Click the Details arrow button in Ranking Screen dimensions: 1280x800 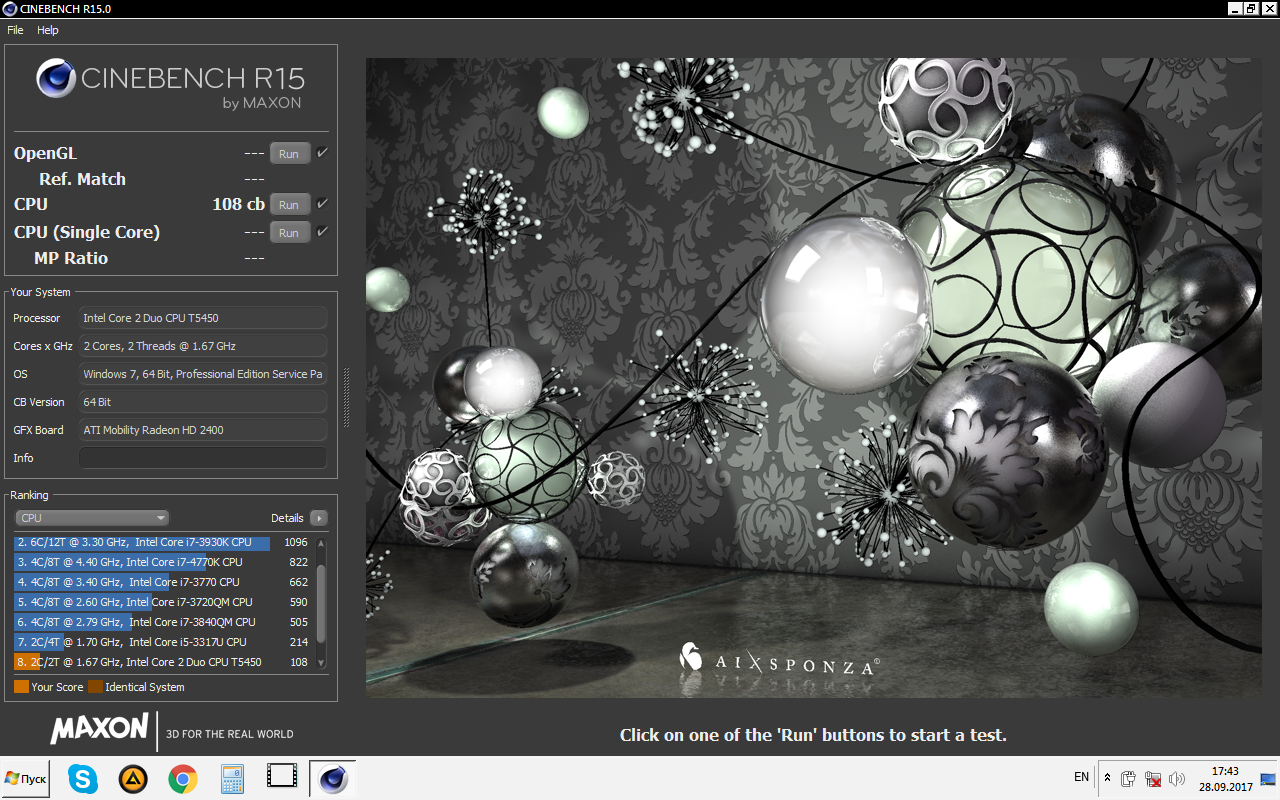(x=319, y=518)
